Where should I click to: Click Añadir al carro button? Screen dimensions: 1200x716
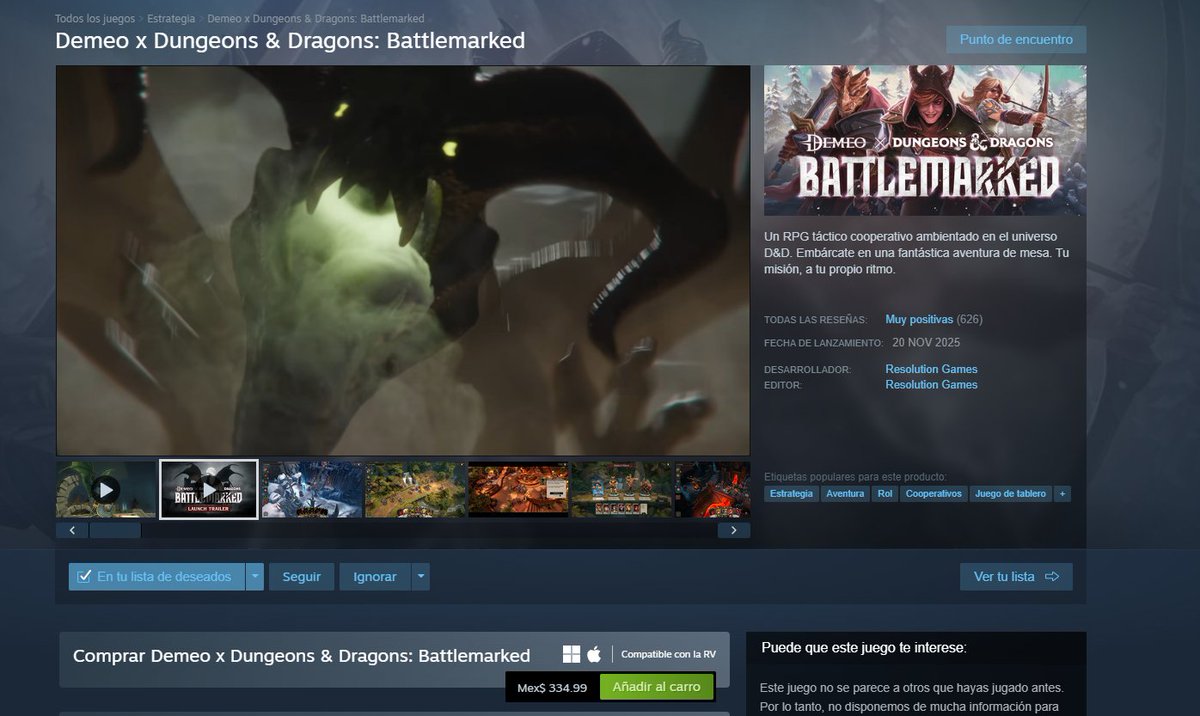pyautogui.click(x=657, y=688)
